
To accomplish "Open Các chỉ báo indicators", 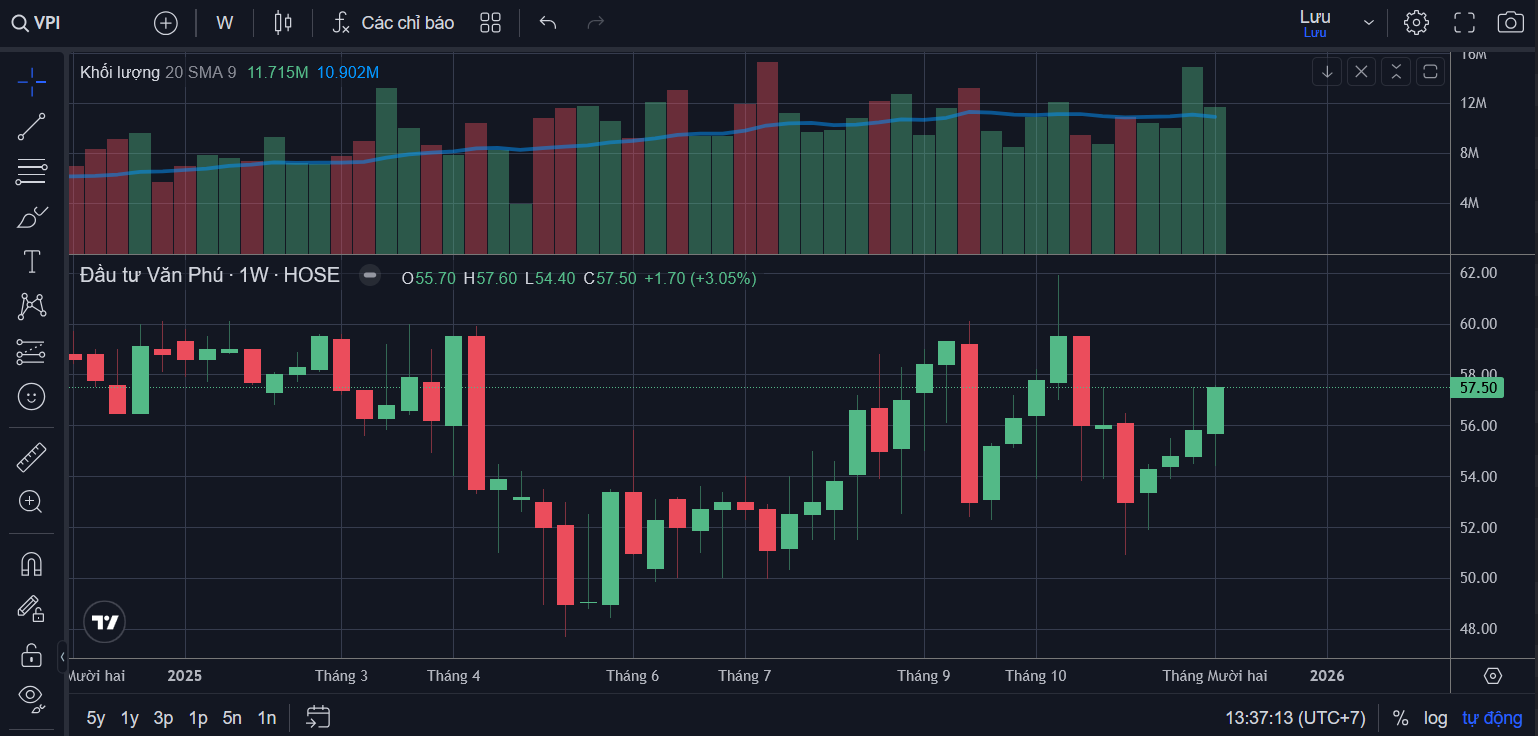I will [393, 23].
